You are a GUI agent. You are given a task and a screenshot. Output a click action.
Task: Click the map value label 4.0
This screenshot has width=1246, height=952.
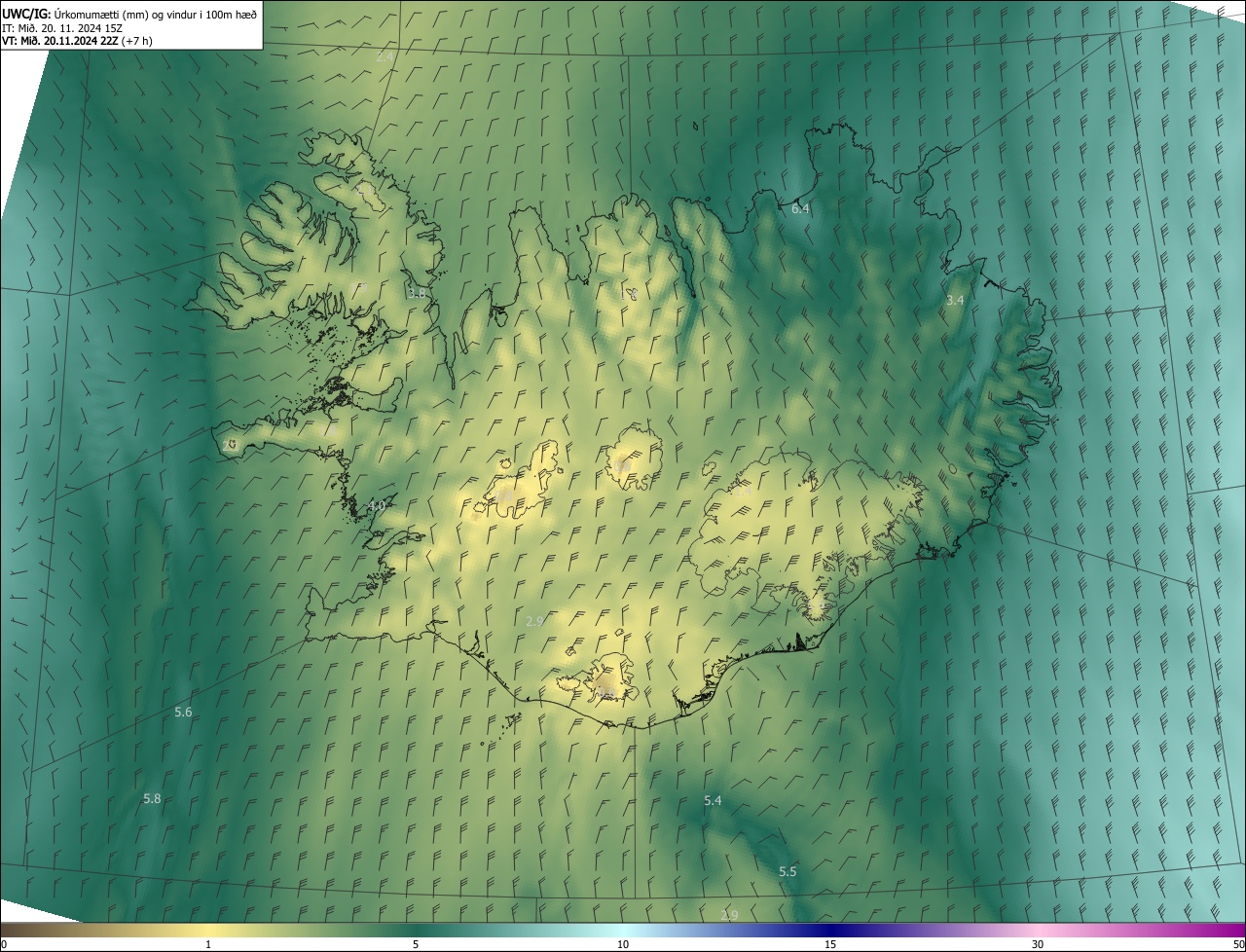(377, 506)
